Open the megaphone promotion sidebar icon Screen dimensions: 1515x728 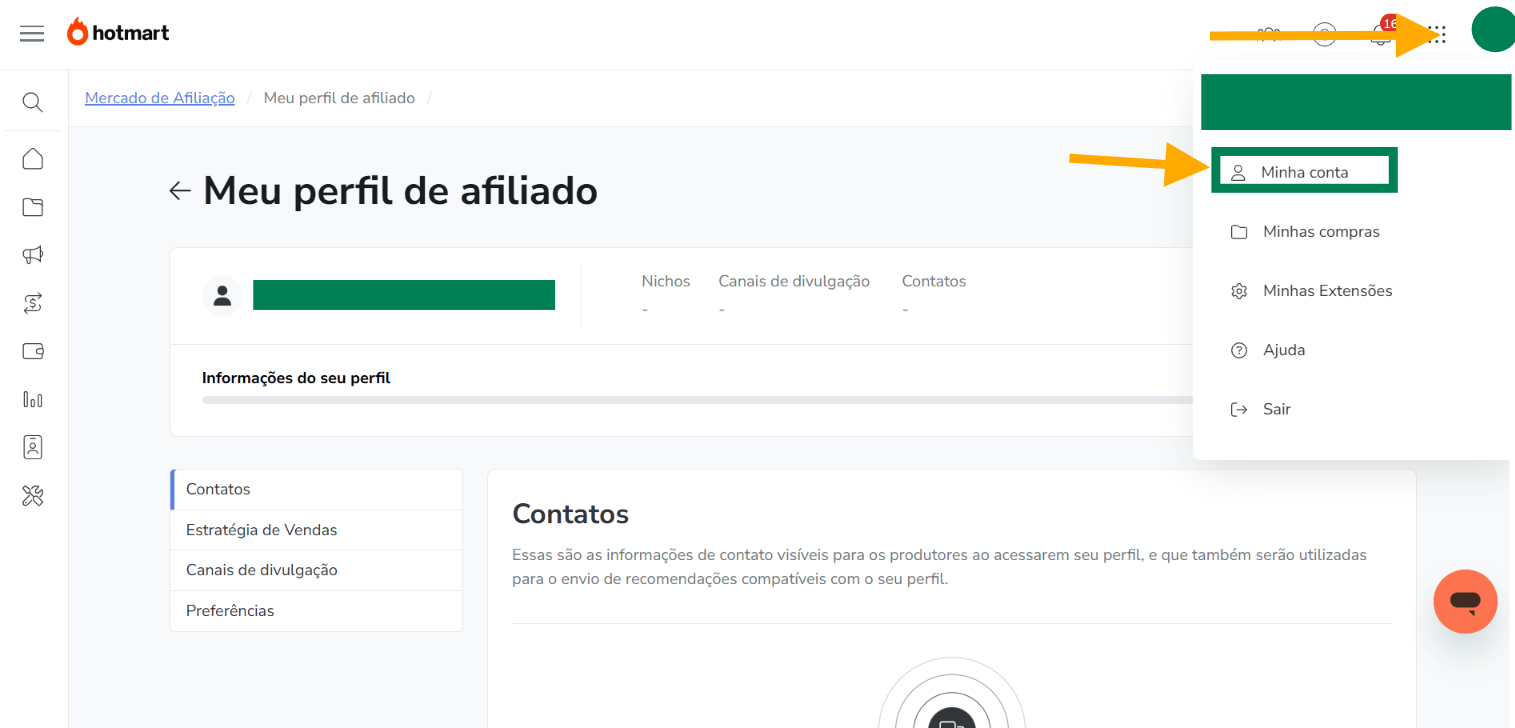[33, 255]
